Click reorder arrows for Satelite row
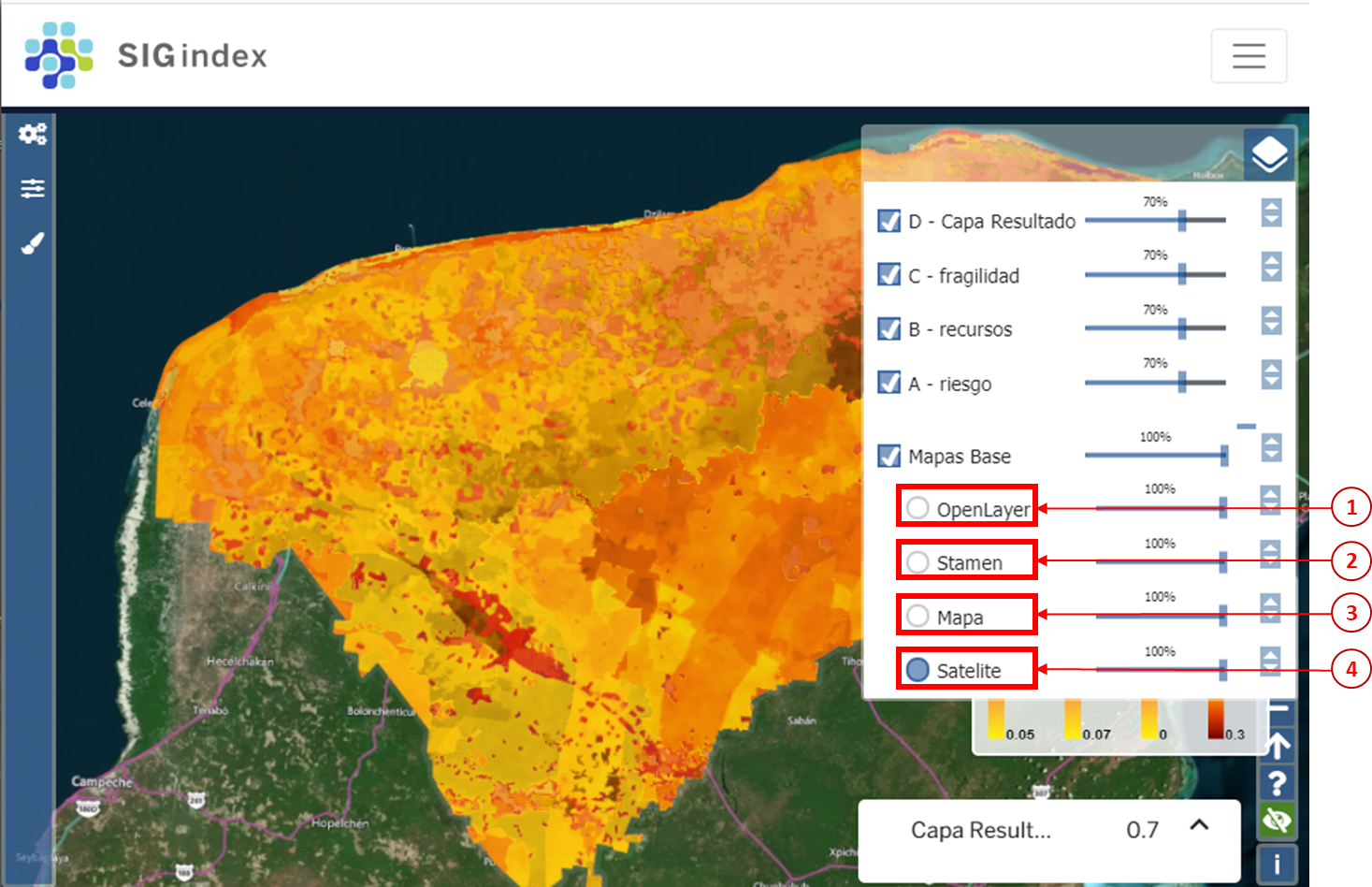 pos(1270,662)
